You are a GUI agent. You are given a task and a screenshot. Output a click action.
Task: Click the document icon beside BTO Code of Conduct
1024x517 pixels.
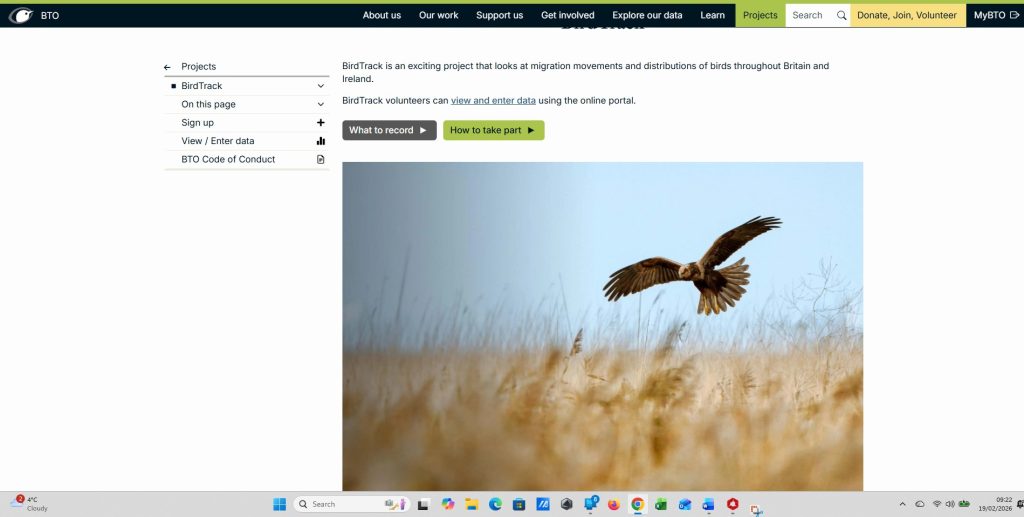[321, 159]
